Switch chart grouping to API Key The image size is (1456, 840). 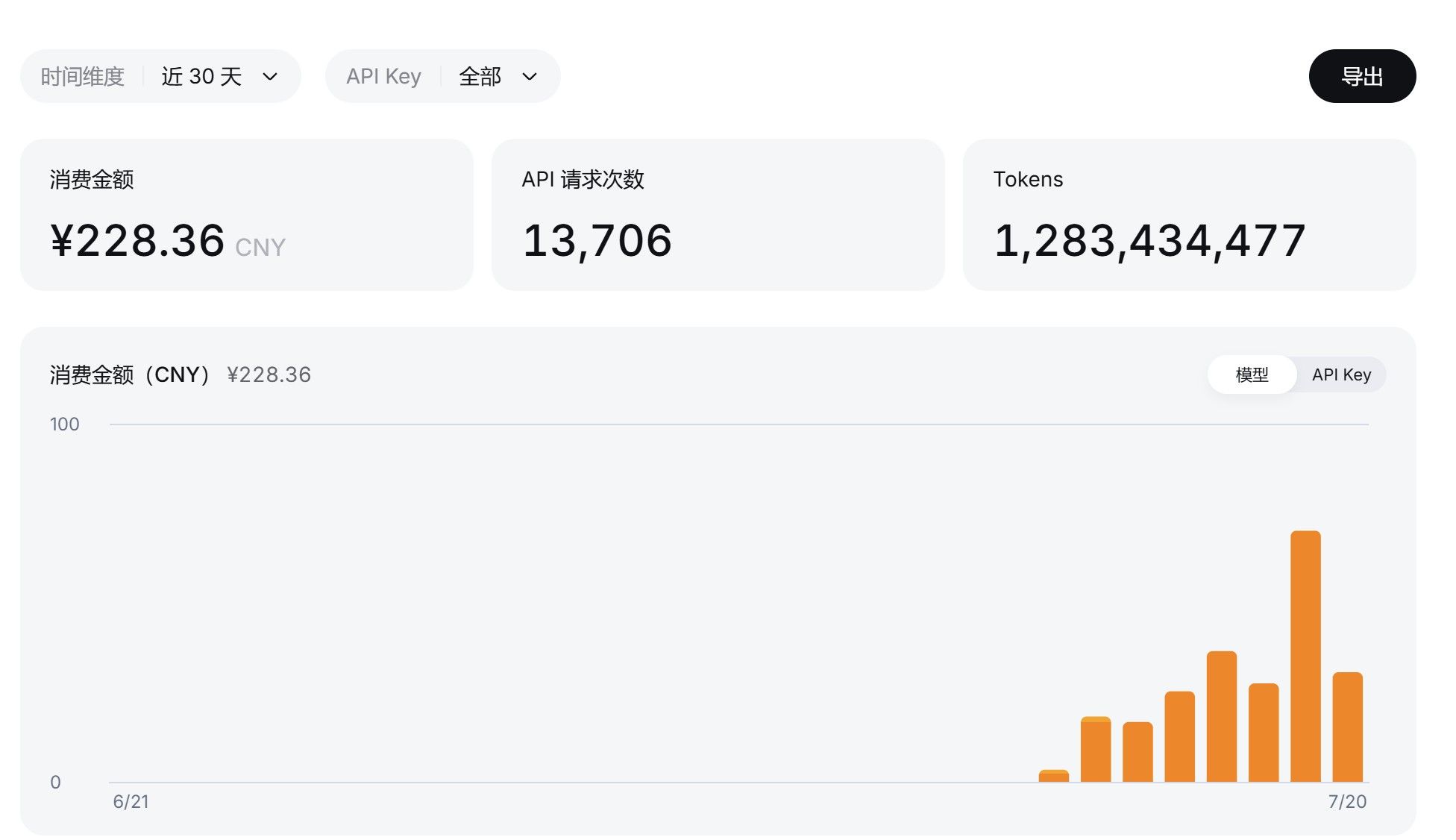[1341, 374]
